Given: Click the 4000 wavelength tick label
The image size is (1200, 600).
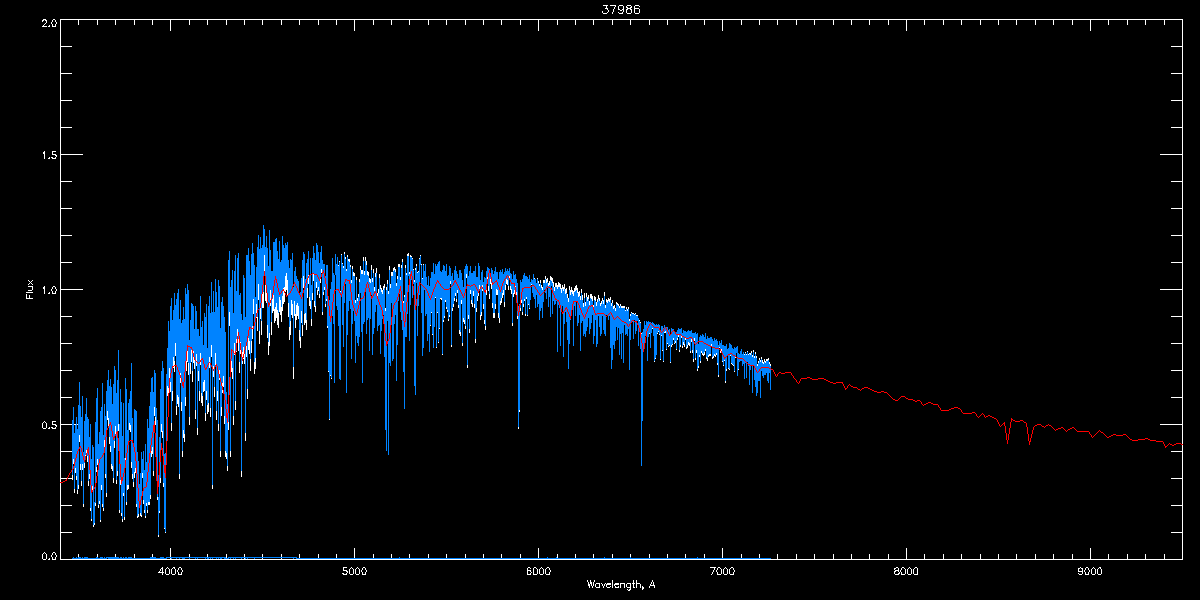Looking at the screenshot, I should click(x=171, y=572).
